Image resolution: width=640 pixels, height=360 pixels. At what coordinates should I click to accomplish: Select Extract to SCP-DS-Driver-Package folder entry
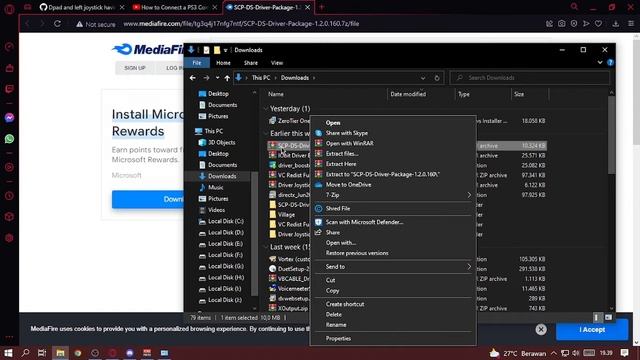pyautogui.click(x=382, y=174)
